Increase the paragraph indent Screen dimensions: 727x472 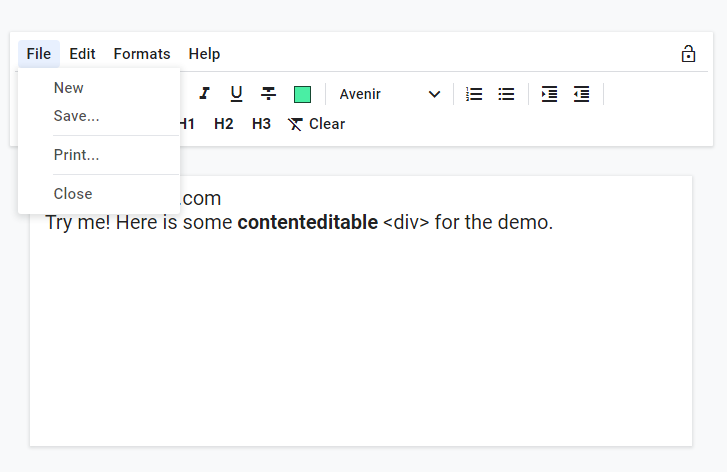pos(549,94)
